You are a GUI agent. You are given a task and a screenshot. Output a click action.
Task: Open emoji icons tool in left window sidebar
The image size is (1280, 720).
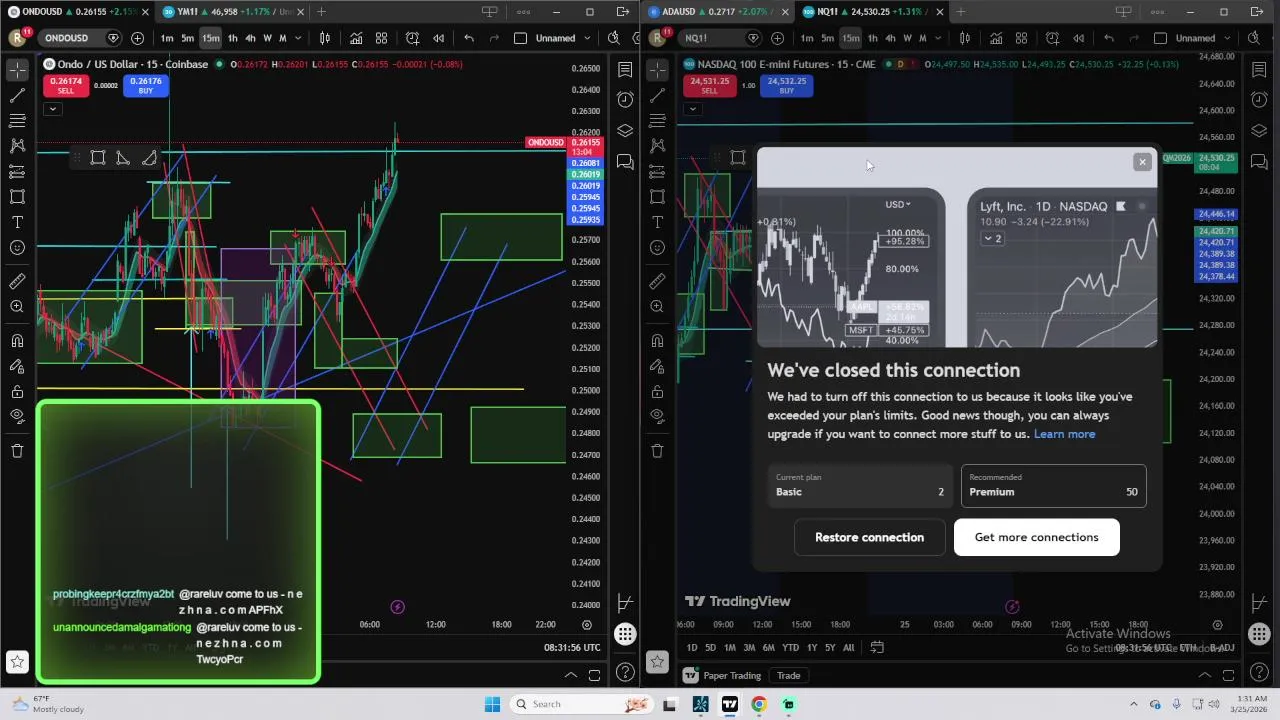coord(17,247)
